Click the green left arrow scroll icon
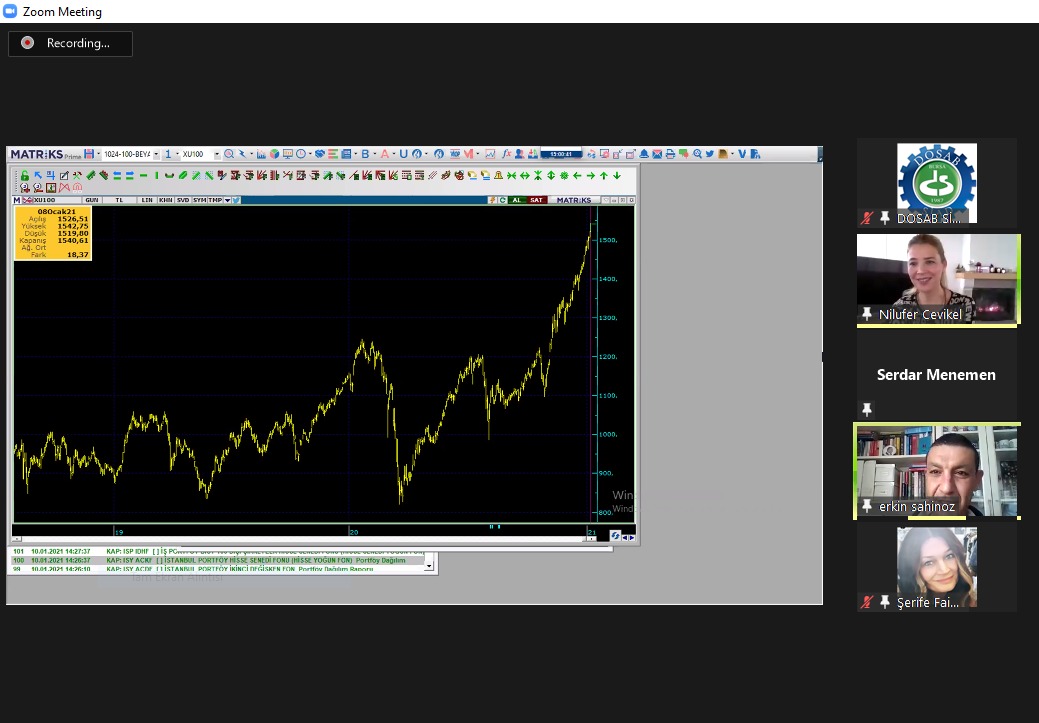The height and width of the screenshot is (723, 1039). [577, 176]
